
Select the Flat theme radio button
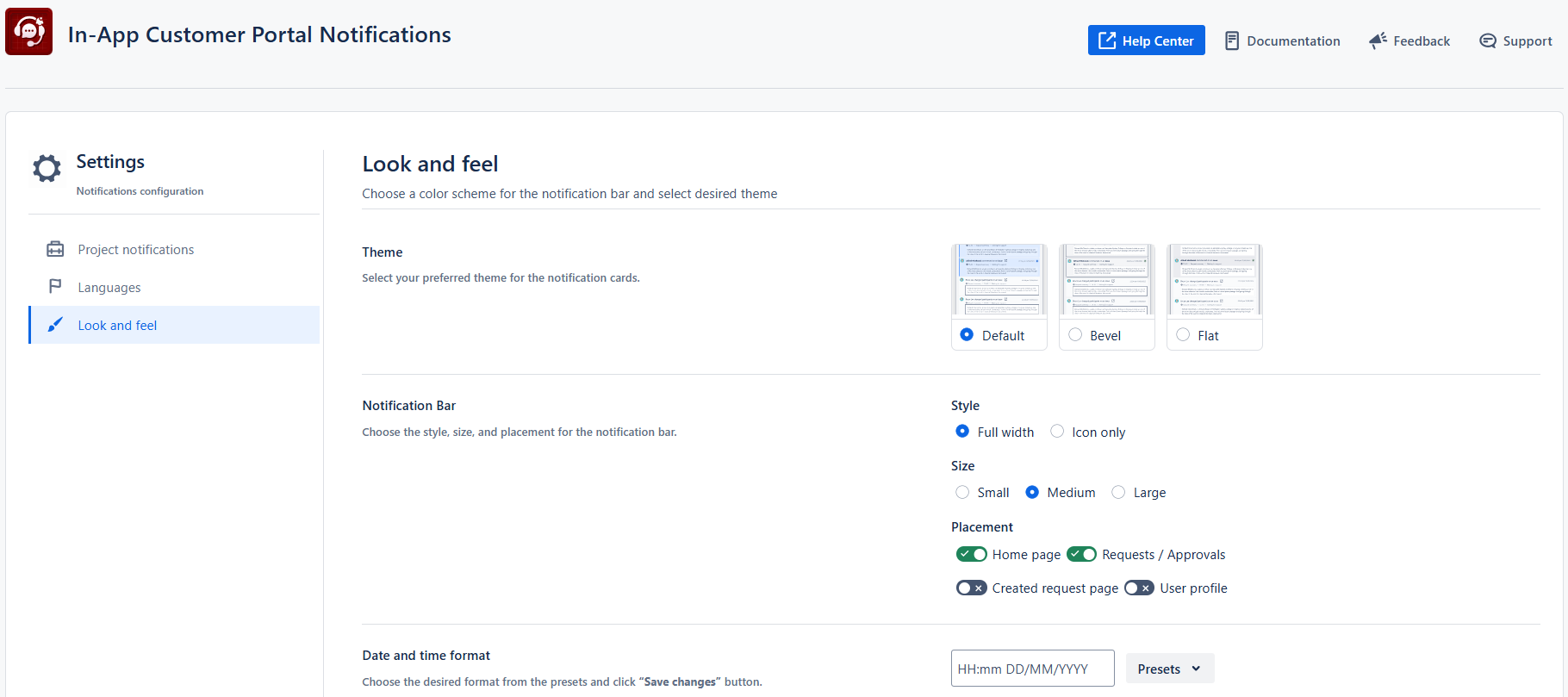click(1183, 335)
